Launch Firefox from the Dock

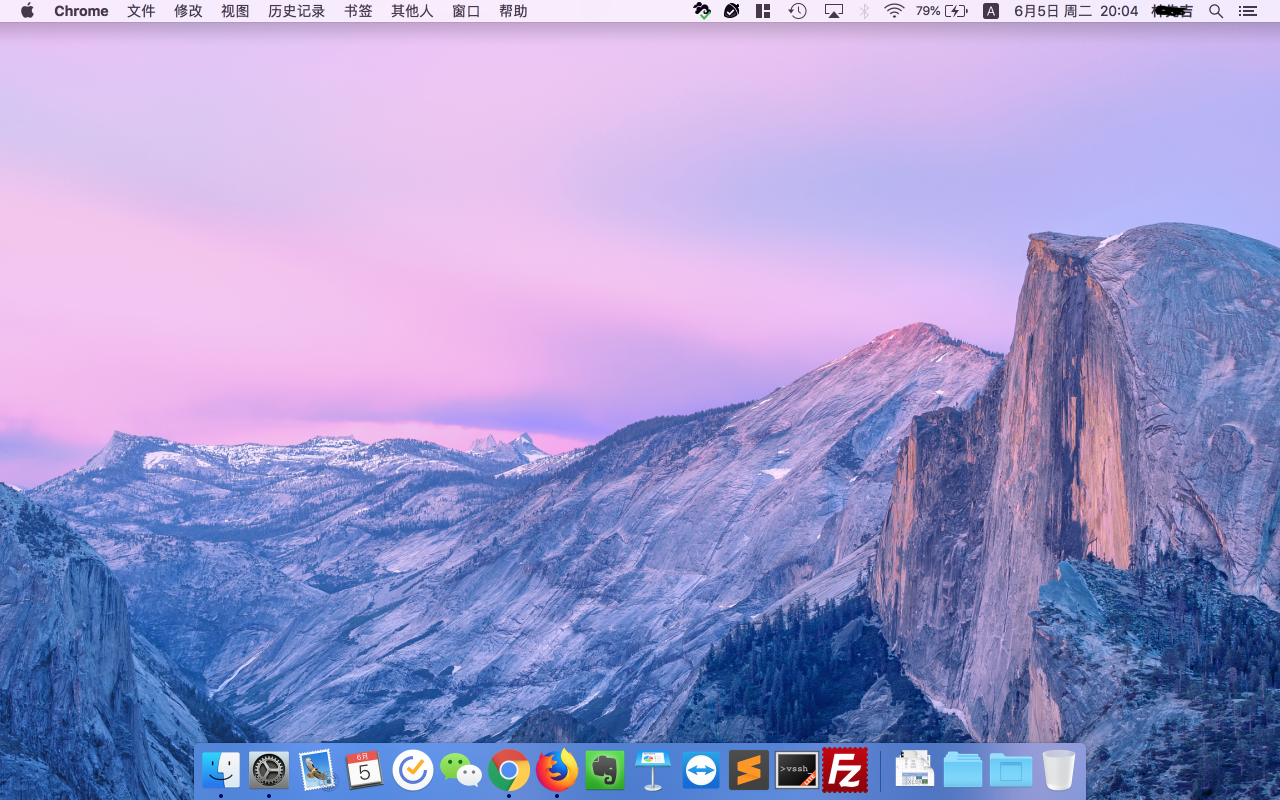557,770
